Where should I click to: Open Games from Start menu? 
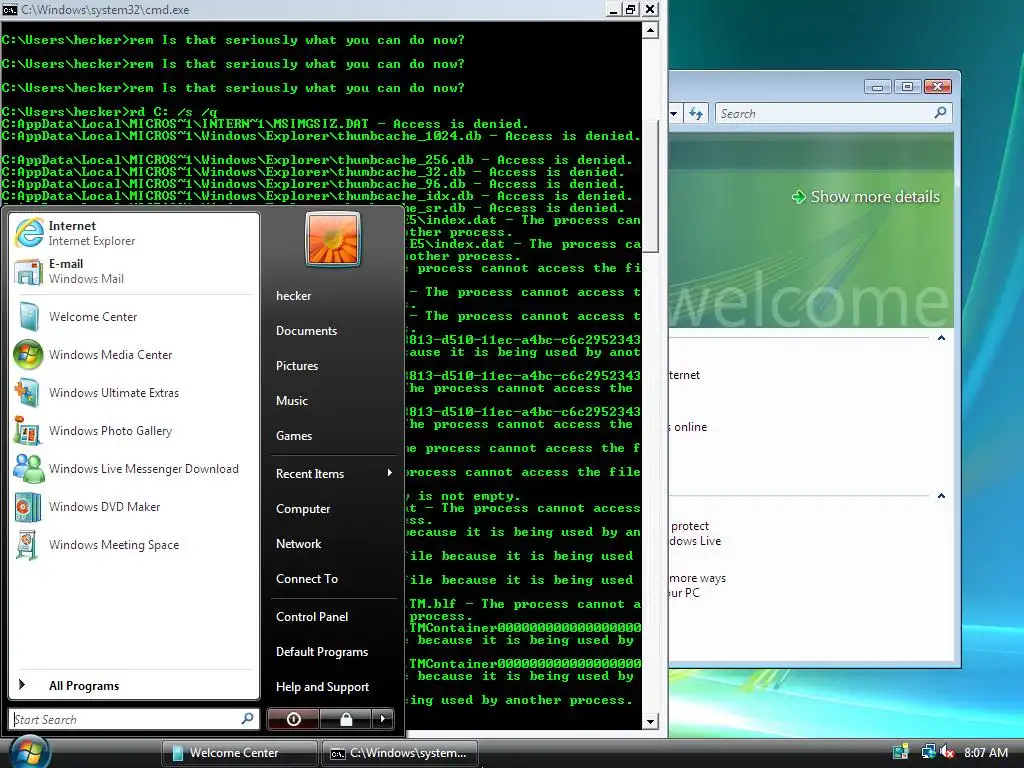pyautogui.click(x=294, y=436)
